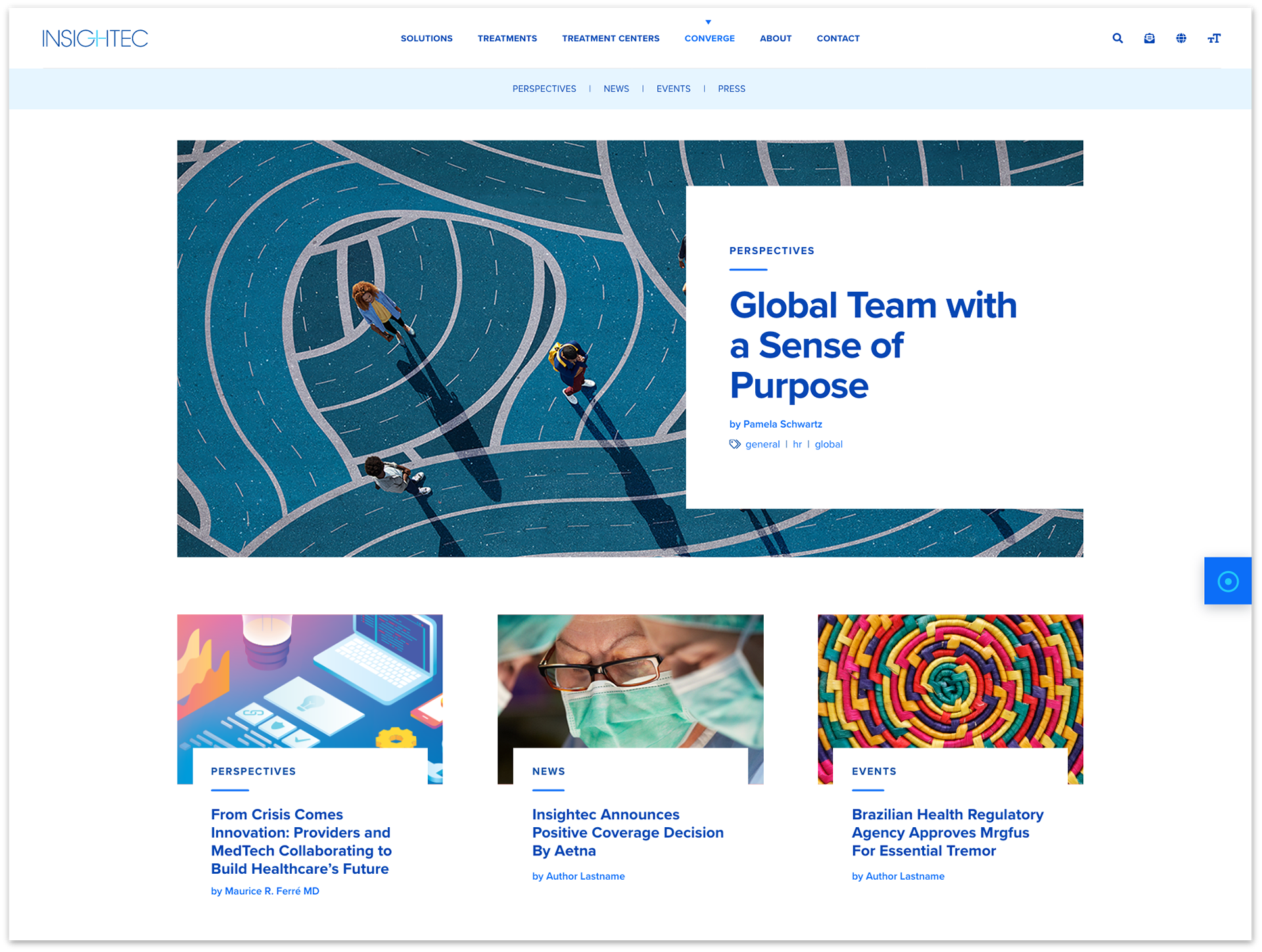Click author Pamela Schwartz

tap(782, 424)
